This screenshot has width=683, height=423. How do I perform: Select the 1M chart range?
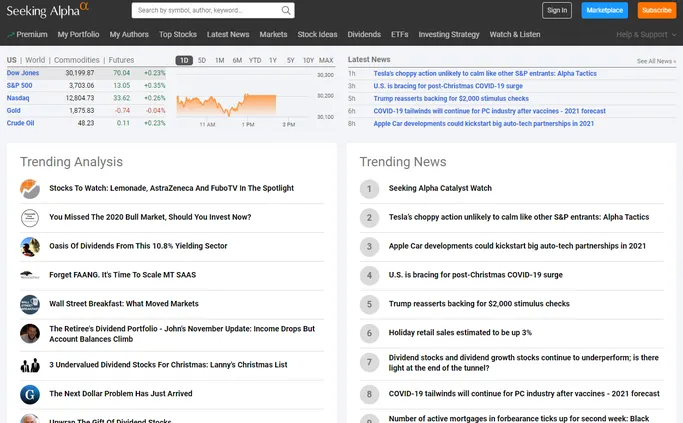pyautogui.click(x=220, y=60)
